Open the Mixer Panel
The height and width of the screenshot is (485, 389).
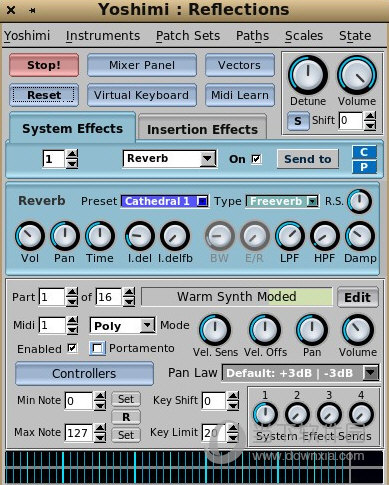(x=142, y=65)
